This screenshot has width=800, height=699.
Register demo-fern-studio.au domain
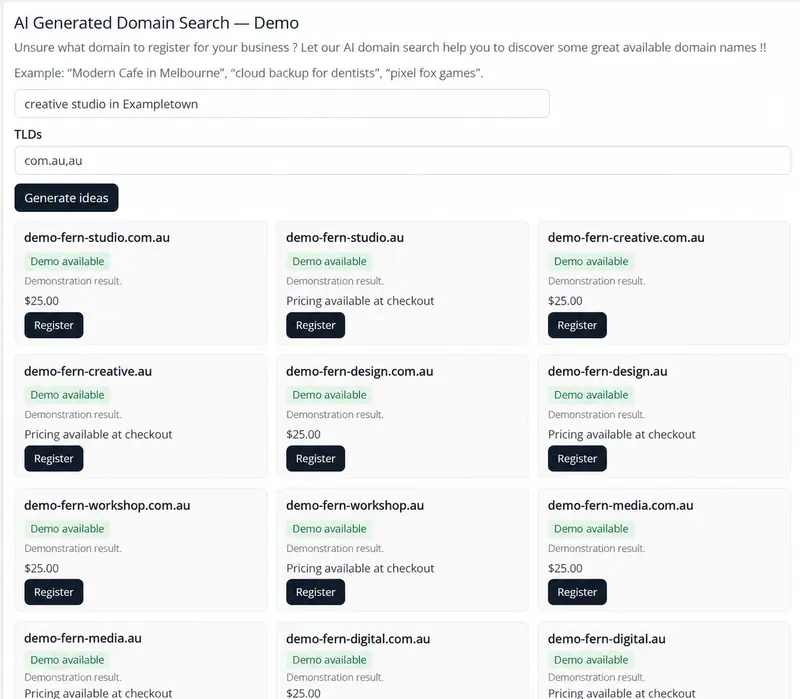tap(315, 325)
